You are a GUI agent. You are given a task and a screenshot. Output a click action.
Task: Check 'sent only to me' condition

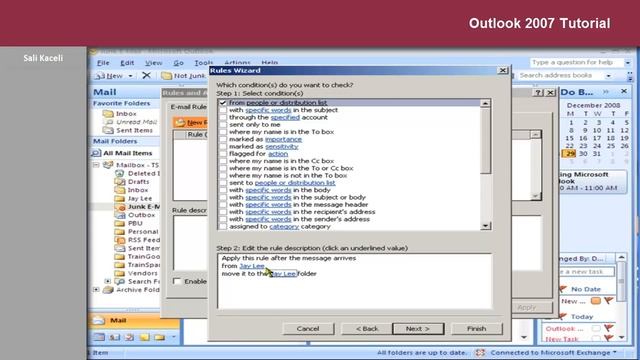pos(223,125)
